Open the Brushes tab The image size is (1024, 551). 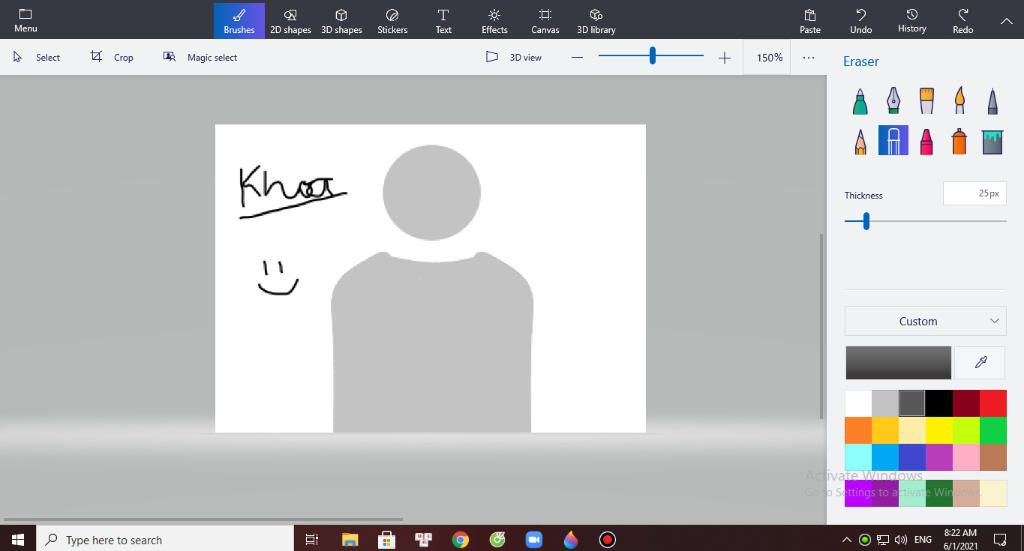point(239,21)
